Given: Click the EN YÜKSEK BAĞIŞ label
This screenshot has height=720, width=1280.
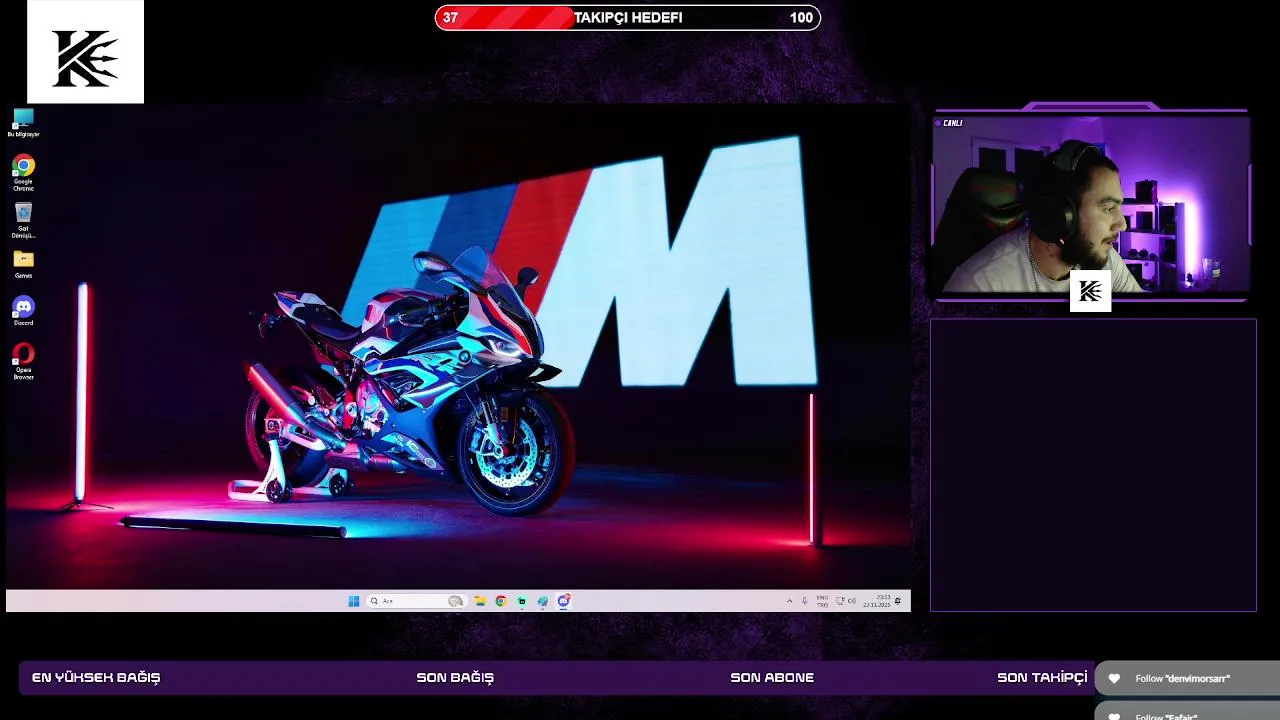Looking at the screenshot, I should 96,678.
